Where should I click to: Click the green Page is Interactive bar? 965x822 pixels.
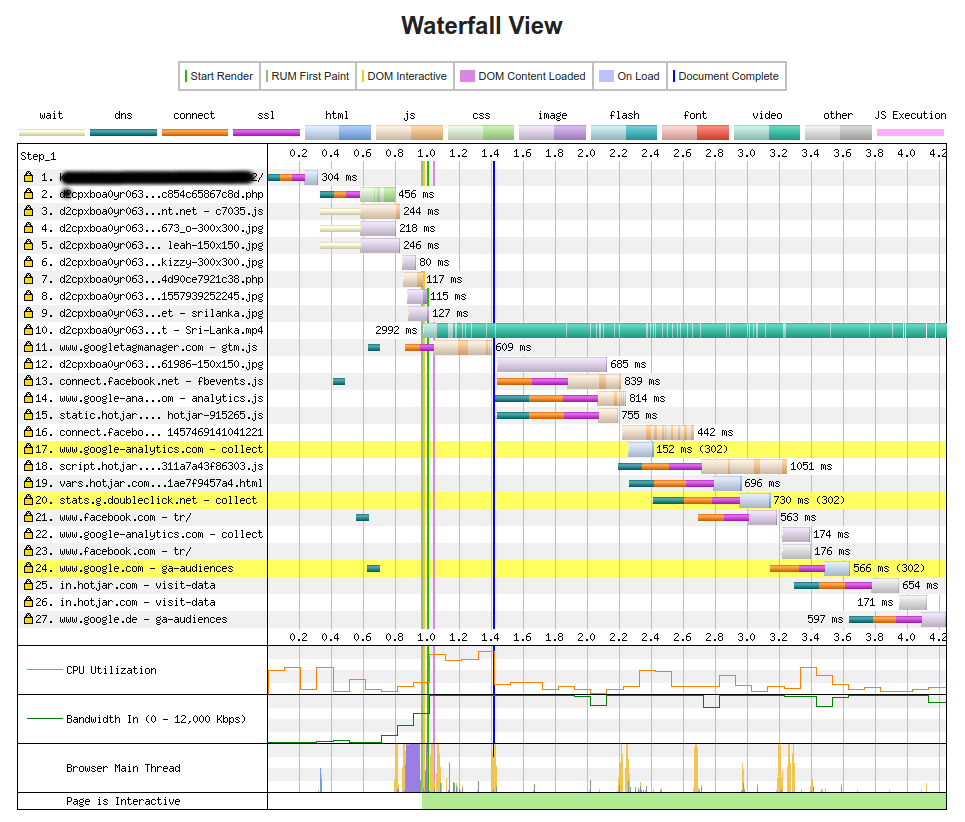click(684, 801)
